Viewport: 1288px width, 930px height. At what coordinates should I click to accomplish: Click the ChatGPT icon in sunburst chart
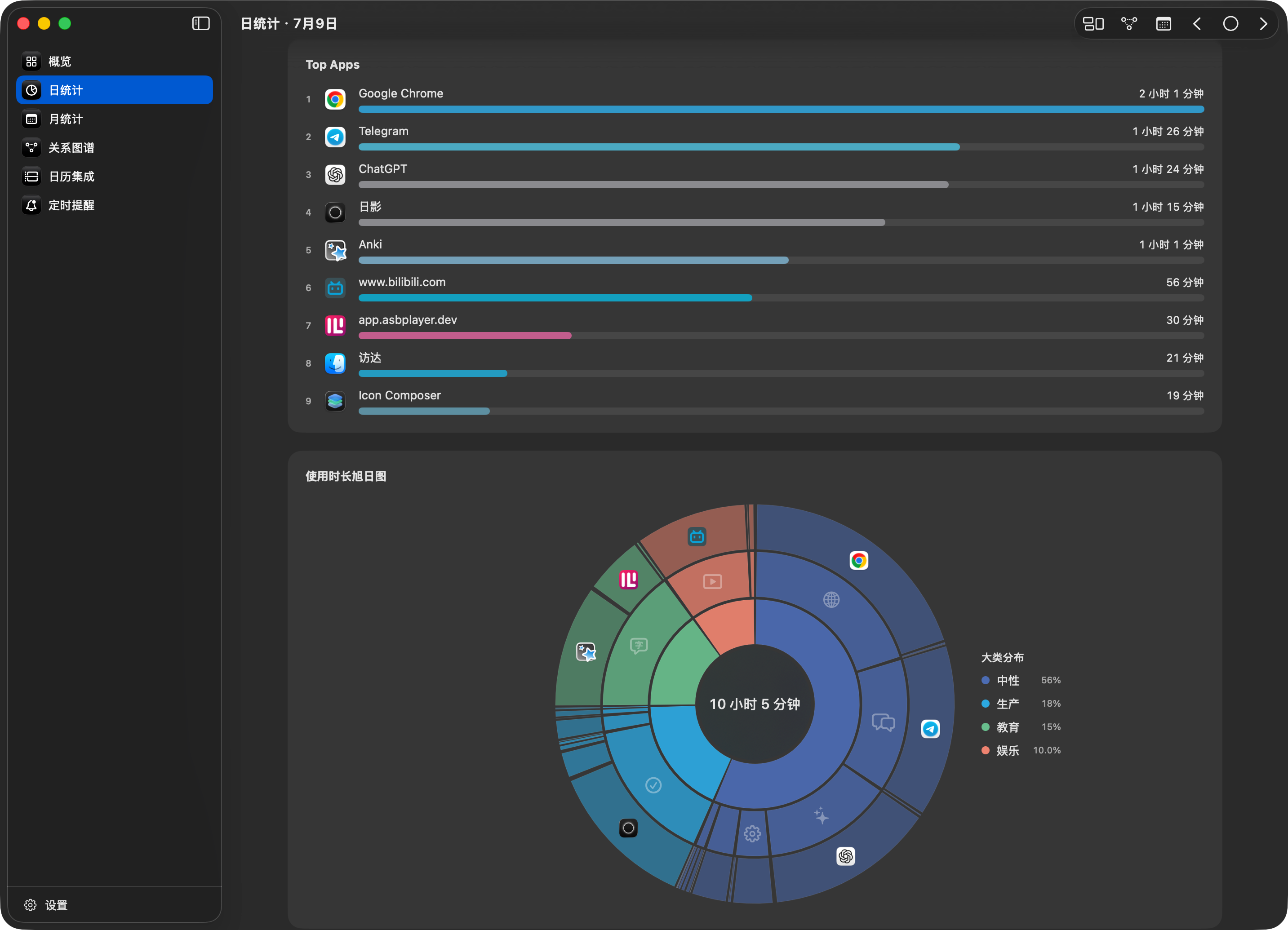tap(846, 856)
